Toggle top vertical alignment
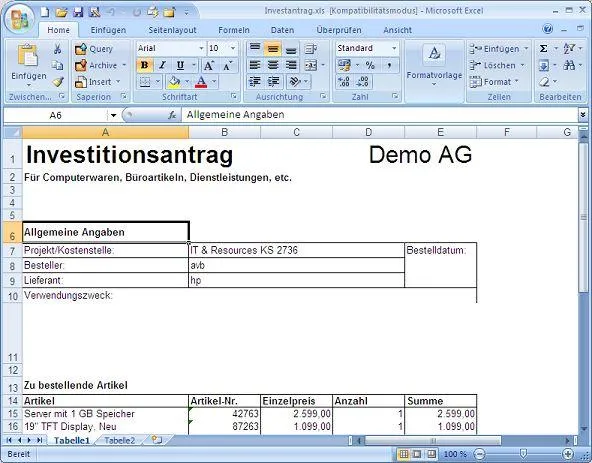This screenshot has height=463, width=592. [255, 48]
